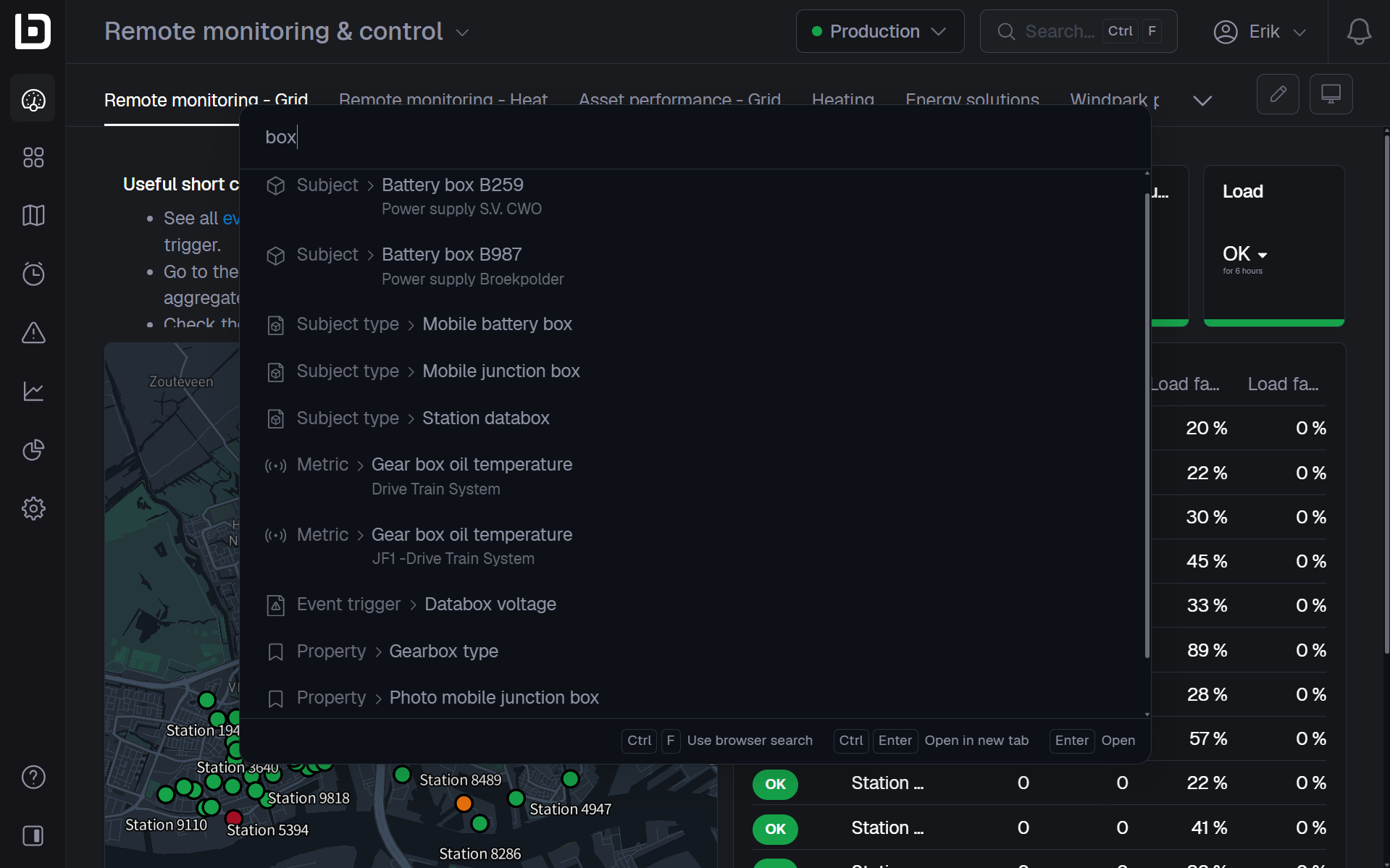The width and height of the screenshot is (1390, 868).
Task: Open the line chart analytics icon
Action: coord(33,392)
